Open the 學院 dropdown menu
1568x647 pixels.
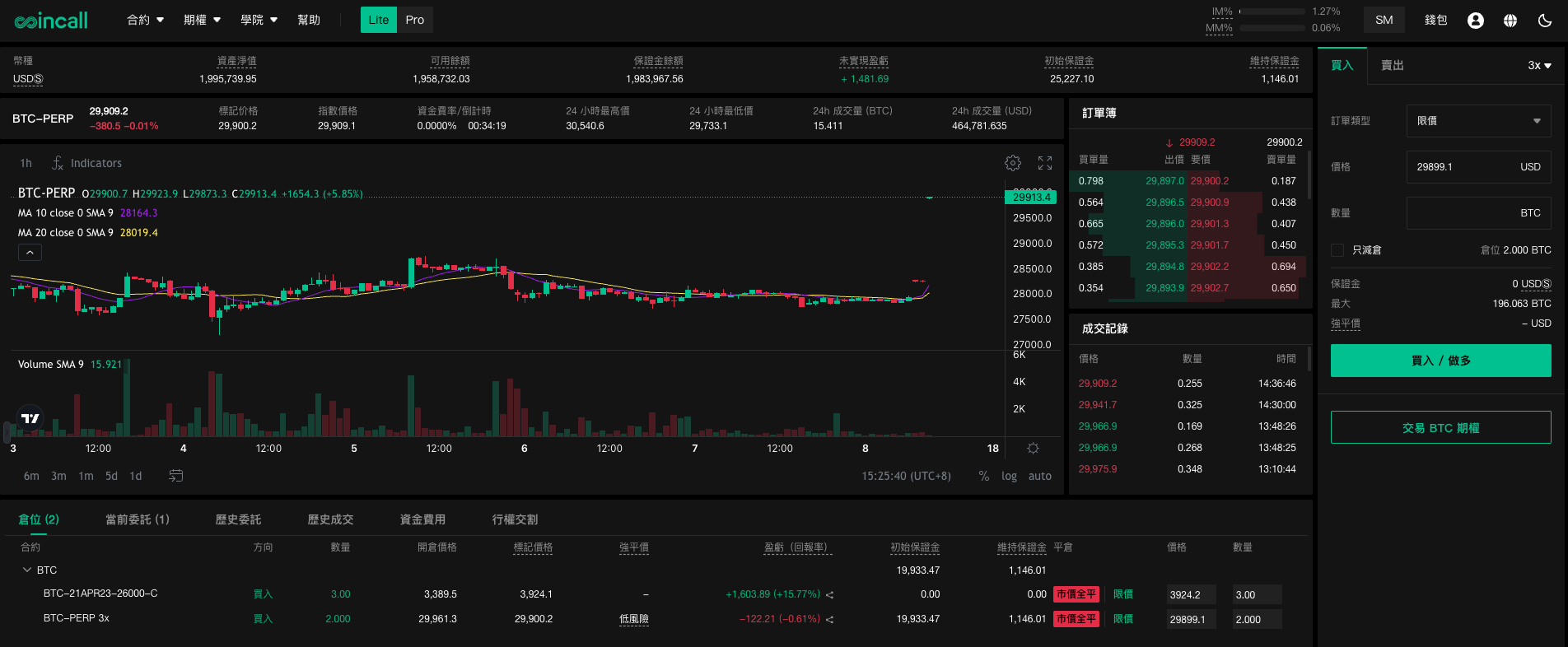(259, 20)
